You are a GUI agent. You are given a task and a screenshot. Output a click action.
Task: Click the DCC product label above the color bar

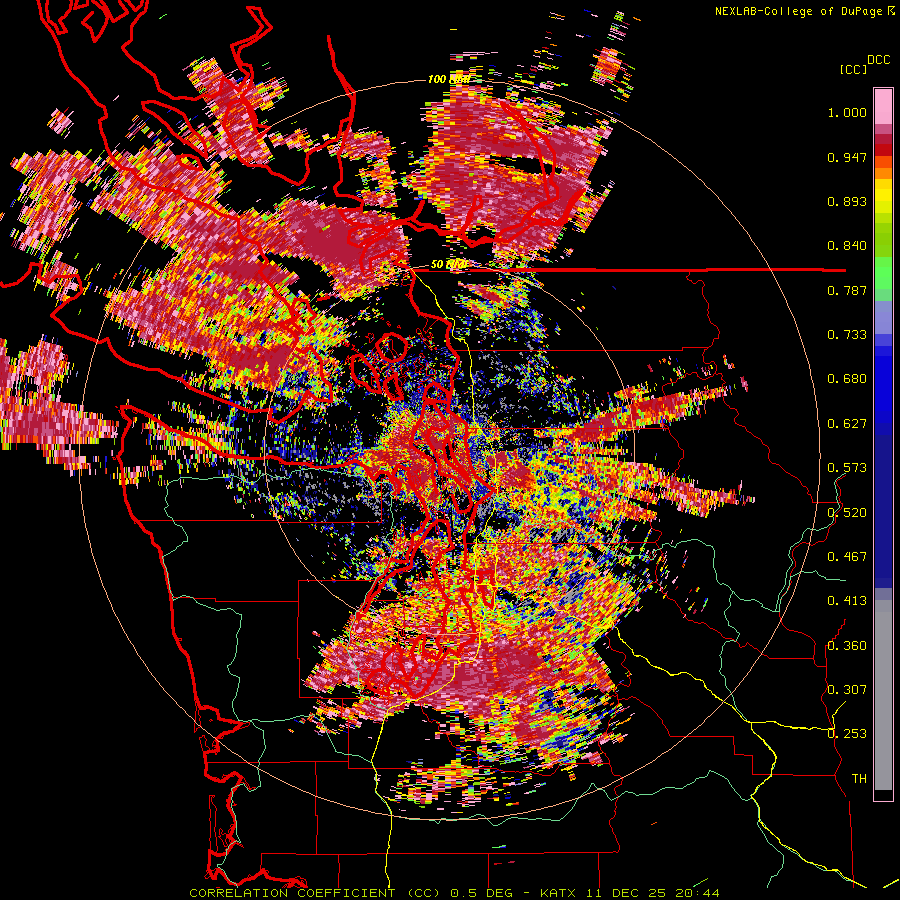coord(878,60)
